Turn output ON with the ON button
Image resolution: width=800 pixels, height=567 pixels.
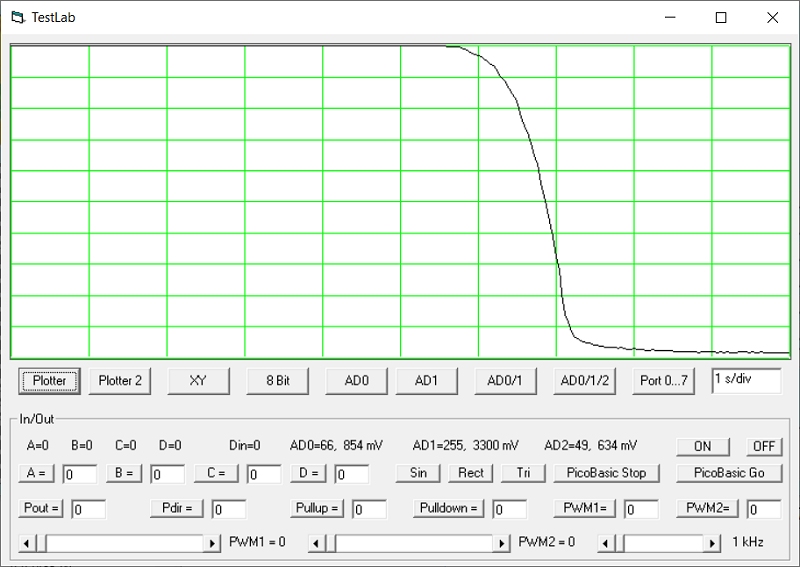click(703, 446)
